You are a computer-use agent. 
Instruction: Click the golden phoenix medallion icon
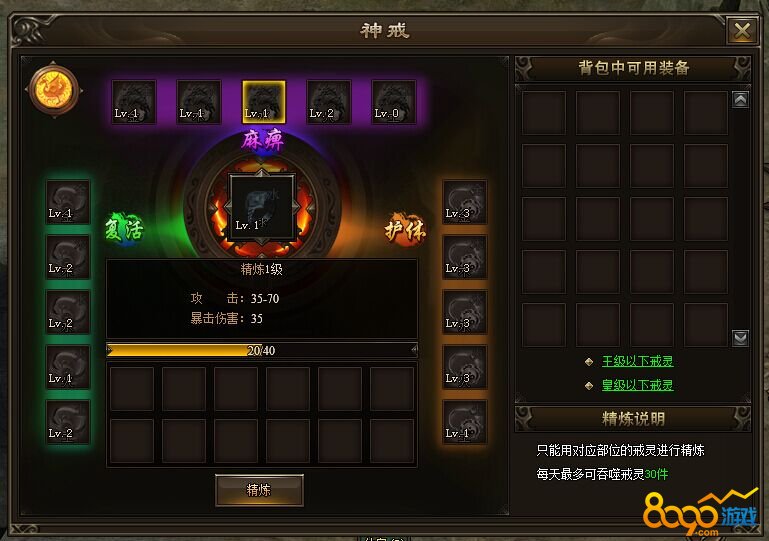(x=53, y=90)
